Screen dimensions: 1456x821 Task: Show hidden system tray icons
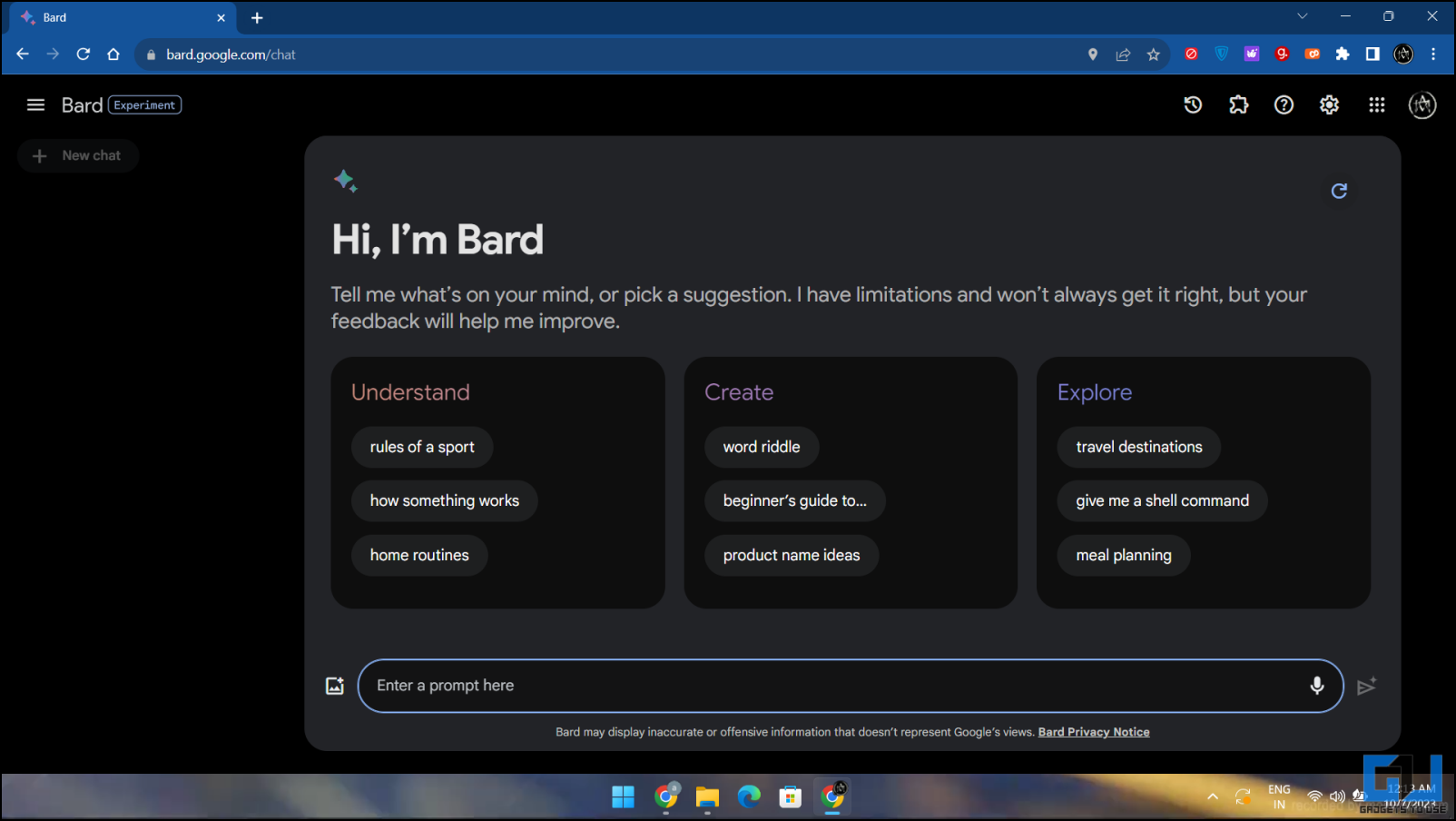pyautogui.click(x=1212, y=796)
